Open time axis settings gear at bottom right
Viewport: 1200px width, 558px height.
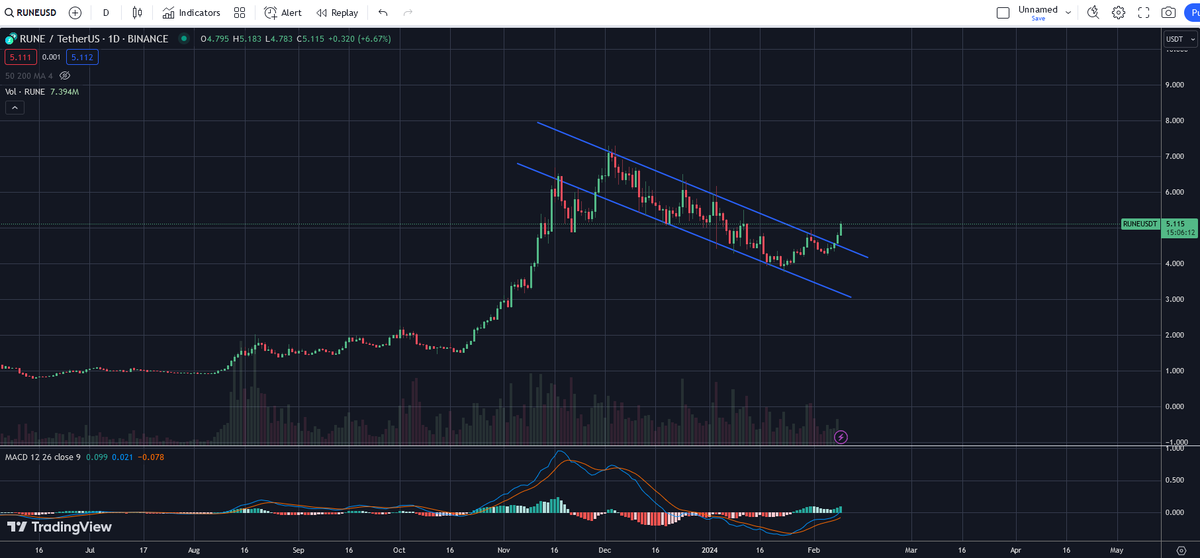(x=1181, y=549)
